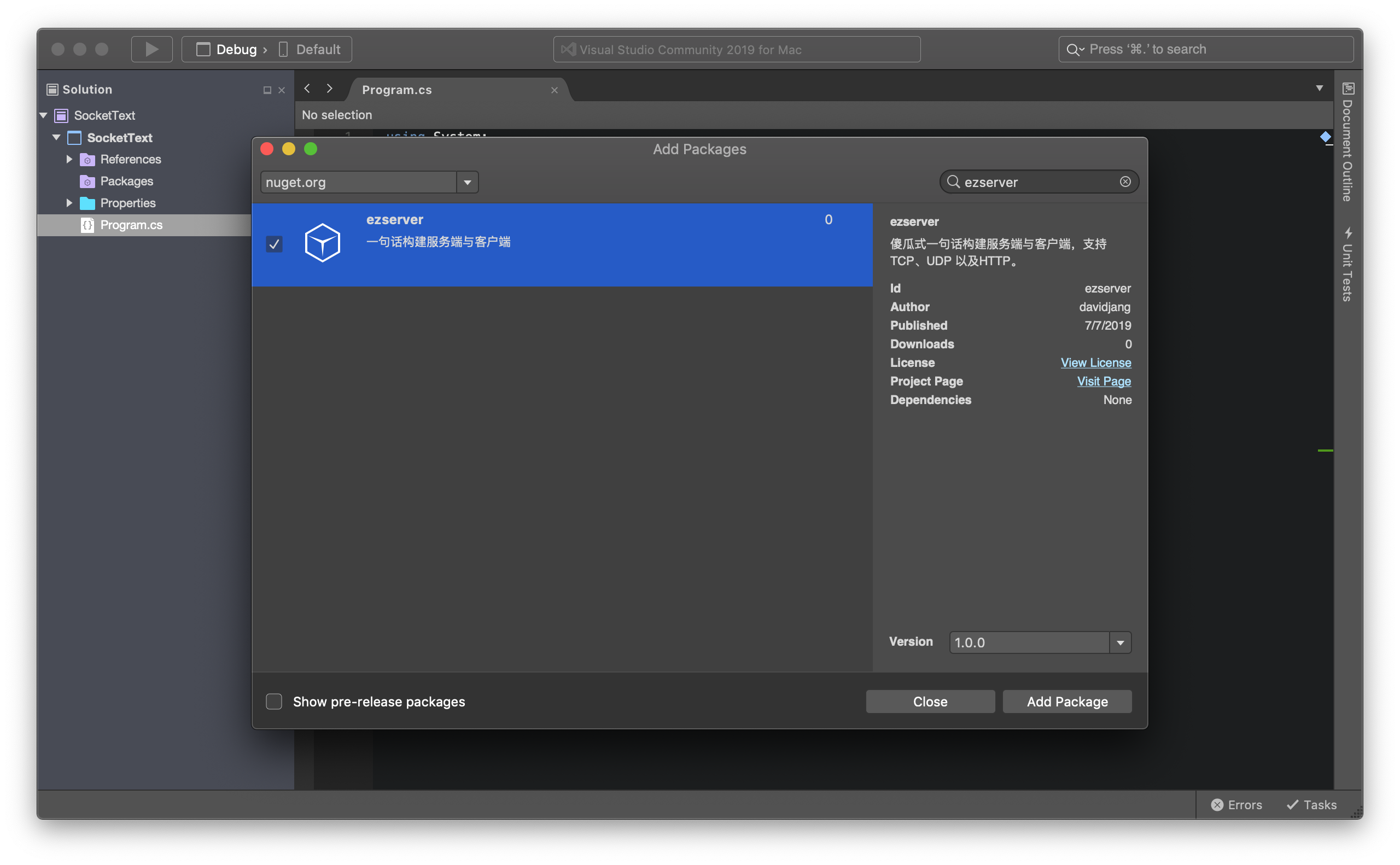
Task: Navigate forward in editor history
Action: (330, 89)
